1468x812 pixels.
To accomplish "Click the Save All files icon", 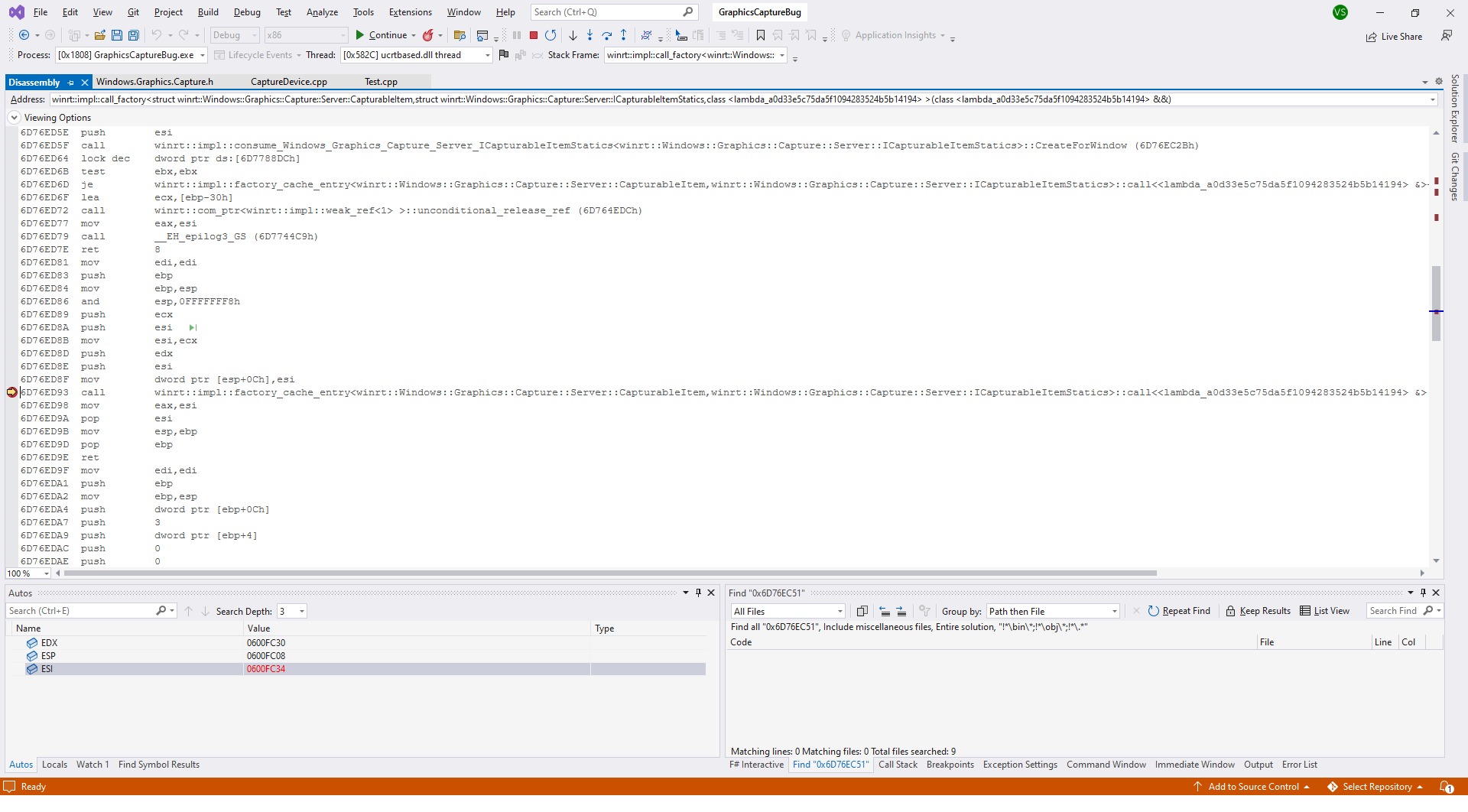I will coord(133,34).
